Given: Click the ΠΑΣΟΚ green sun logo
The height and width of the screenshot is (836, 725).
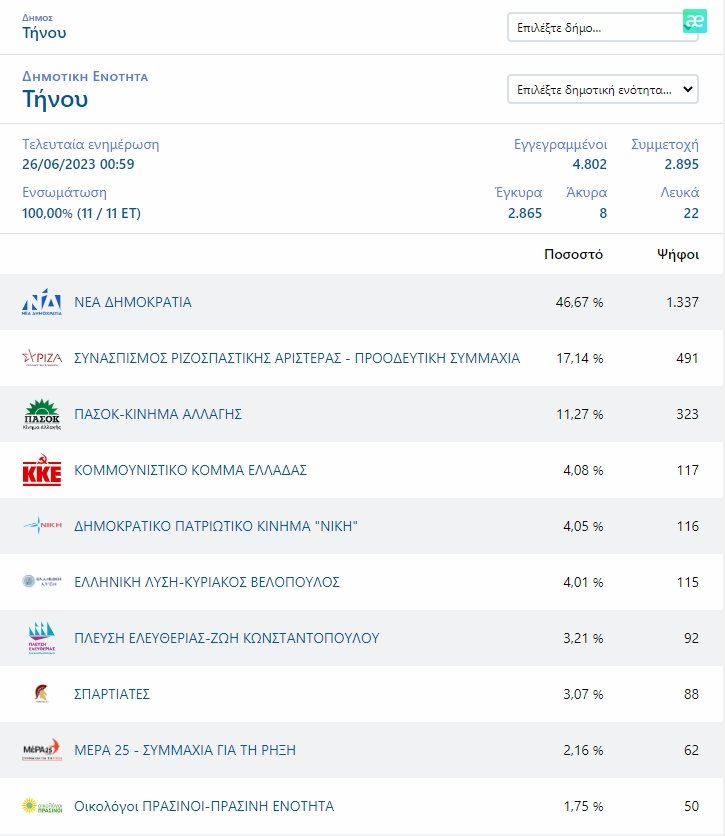Looking at the screenshot, I should point(42,414).
